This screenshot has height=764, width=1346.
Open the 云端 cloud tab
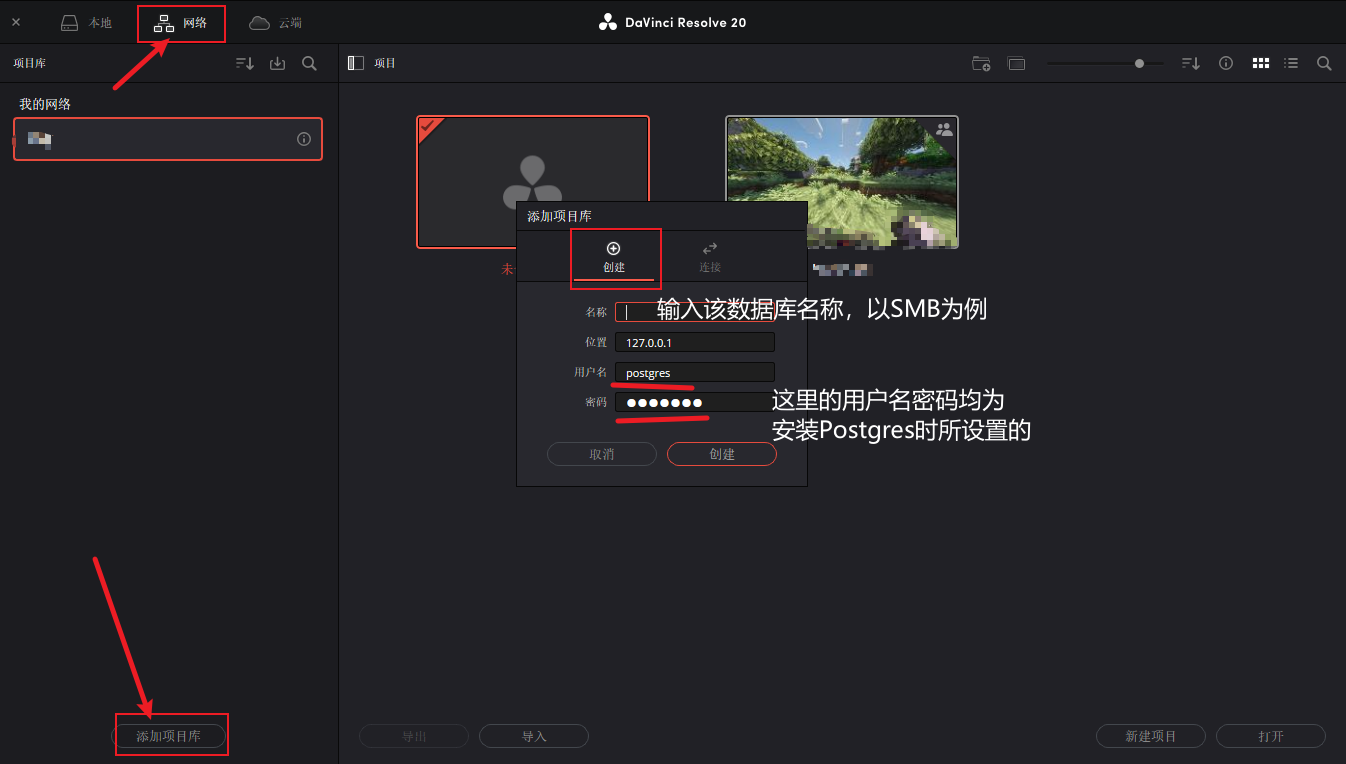(276, 23)
